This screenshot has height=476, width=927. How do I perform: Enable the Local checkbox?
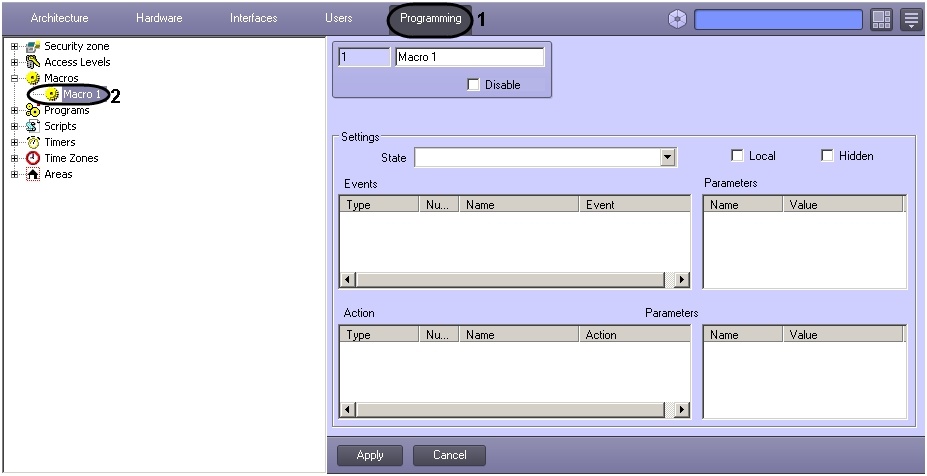pyautogui.click(x=737, y=156)
